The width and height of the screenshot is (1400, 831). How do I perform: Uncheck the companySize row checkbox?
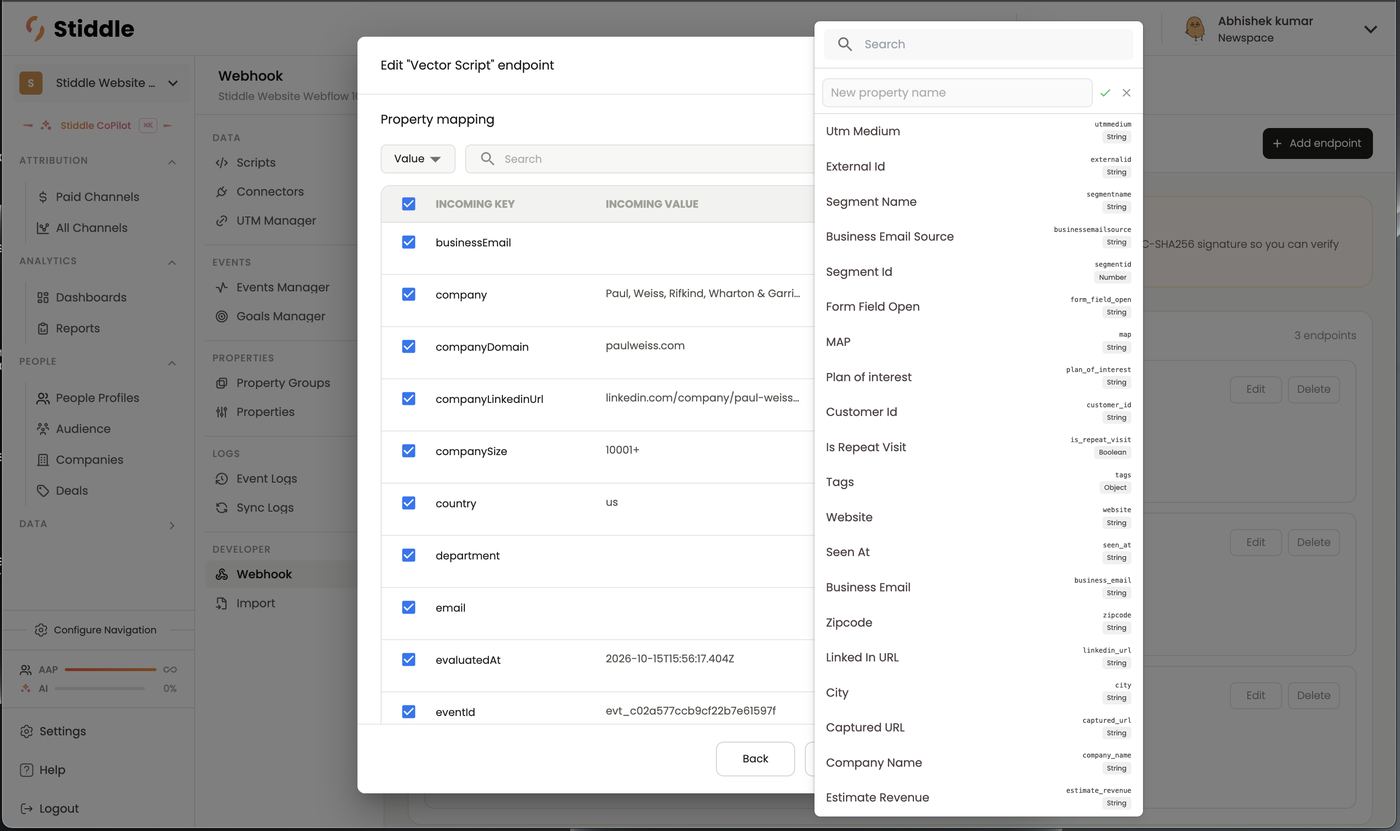coord(408,450)
